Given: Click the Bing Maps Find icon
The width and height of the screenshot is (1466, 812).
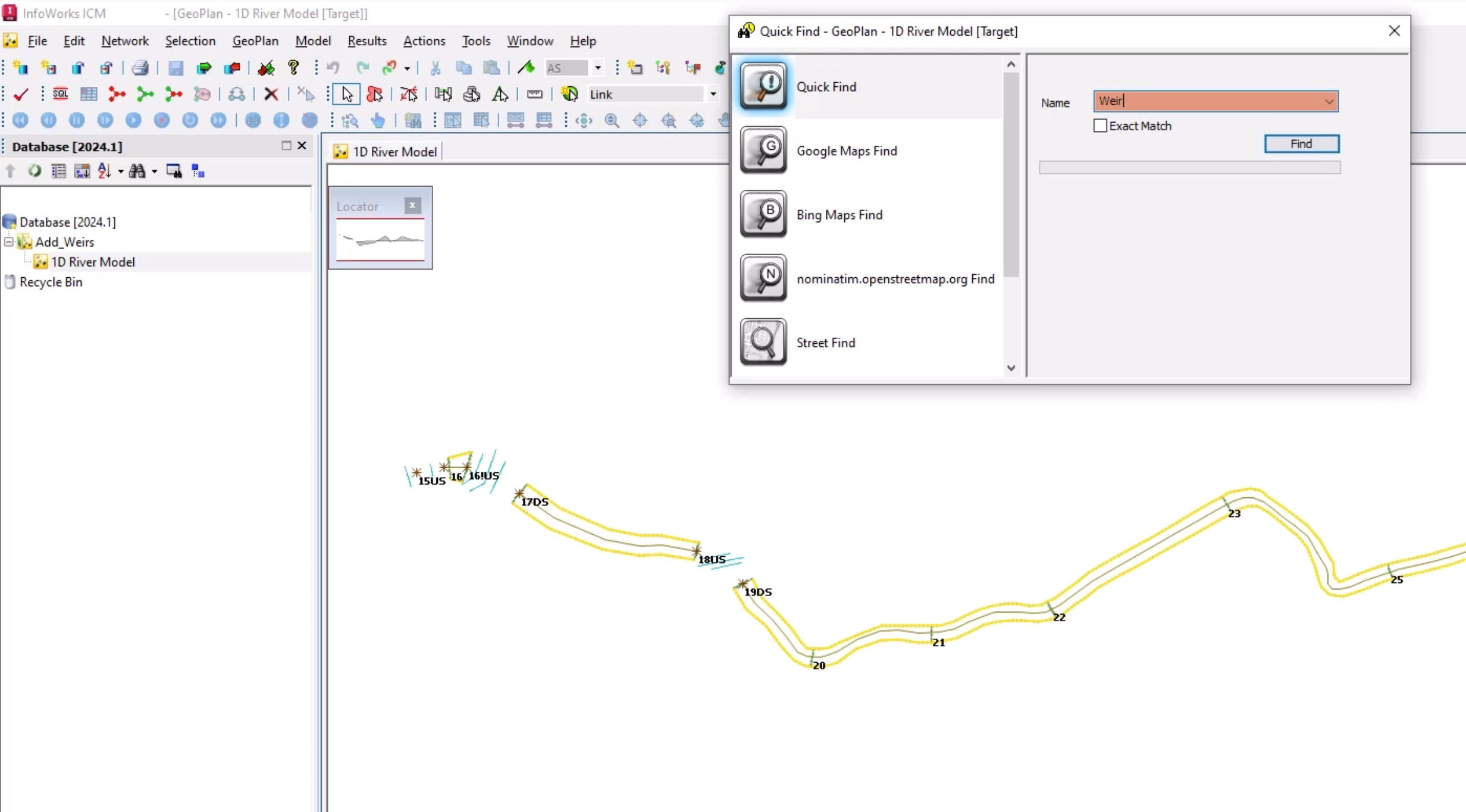Looking at the screenshot, I should pos(763,214).
